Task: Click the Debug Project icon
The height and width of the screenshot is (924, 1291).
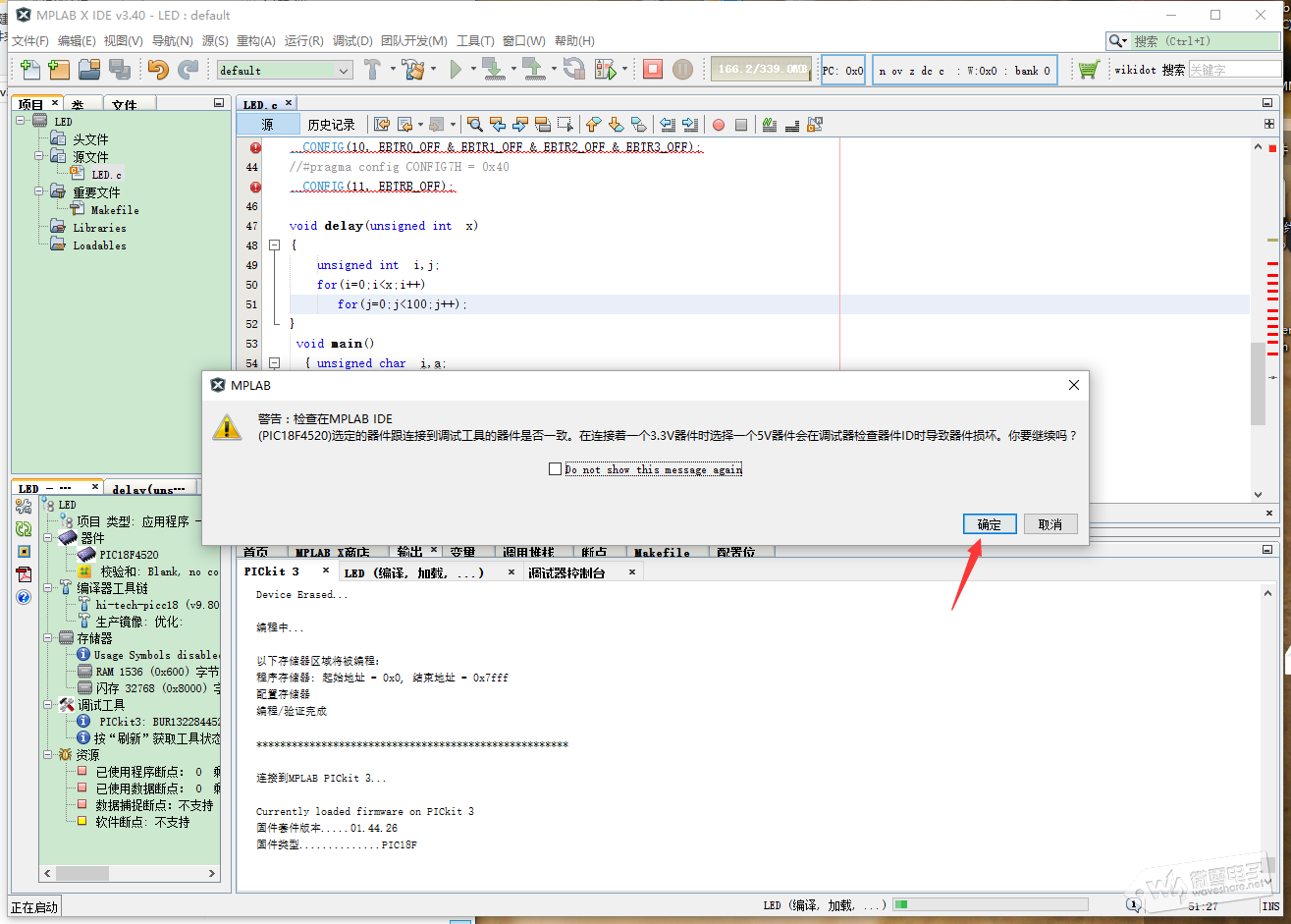Action: 606,70
